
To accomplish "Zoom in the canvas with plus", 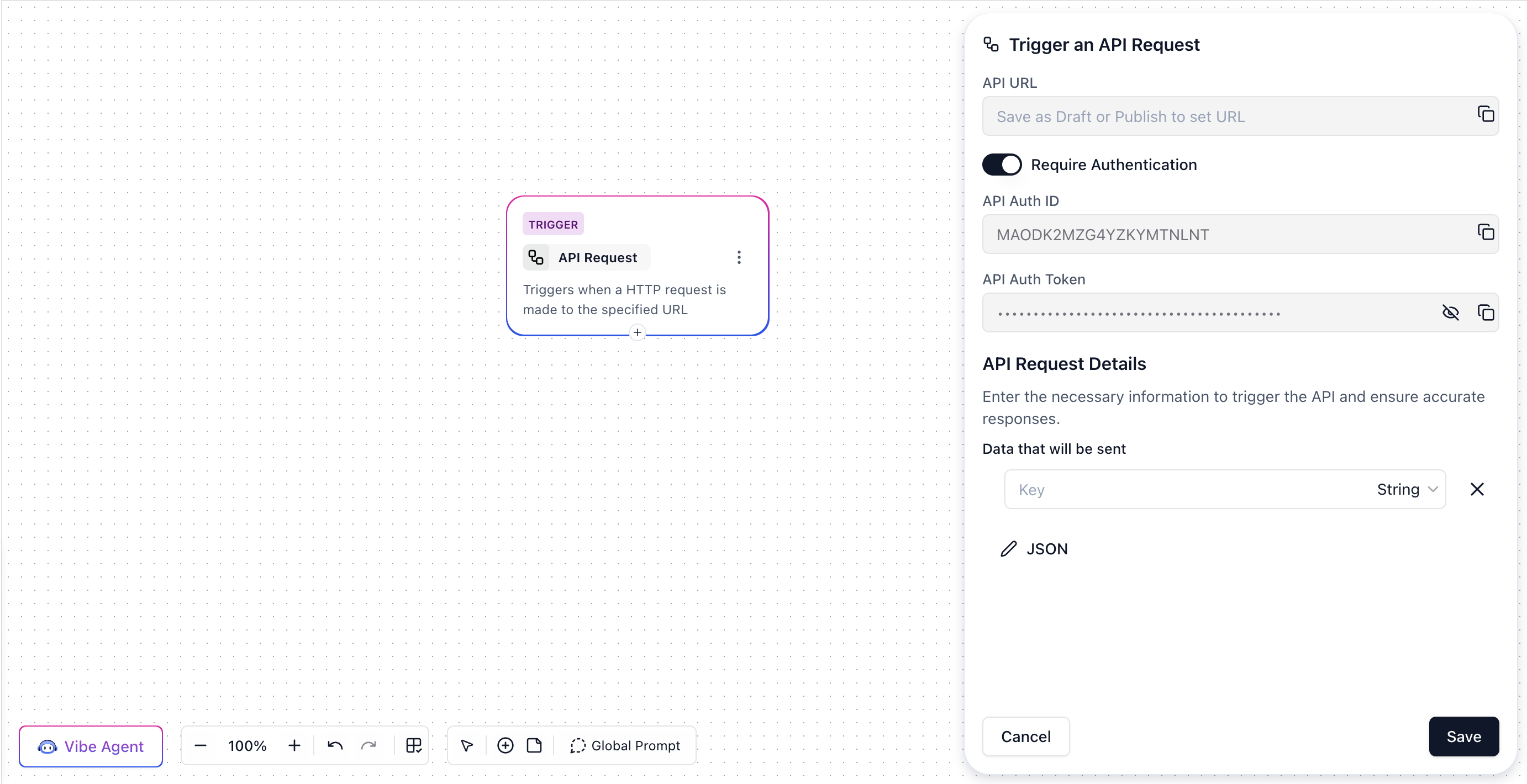I will pos(294,745).
